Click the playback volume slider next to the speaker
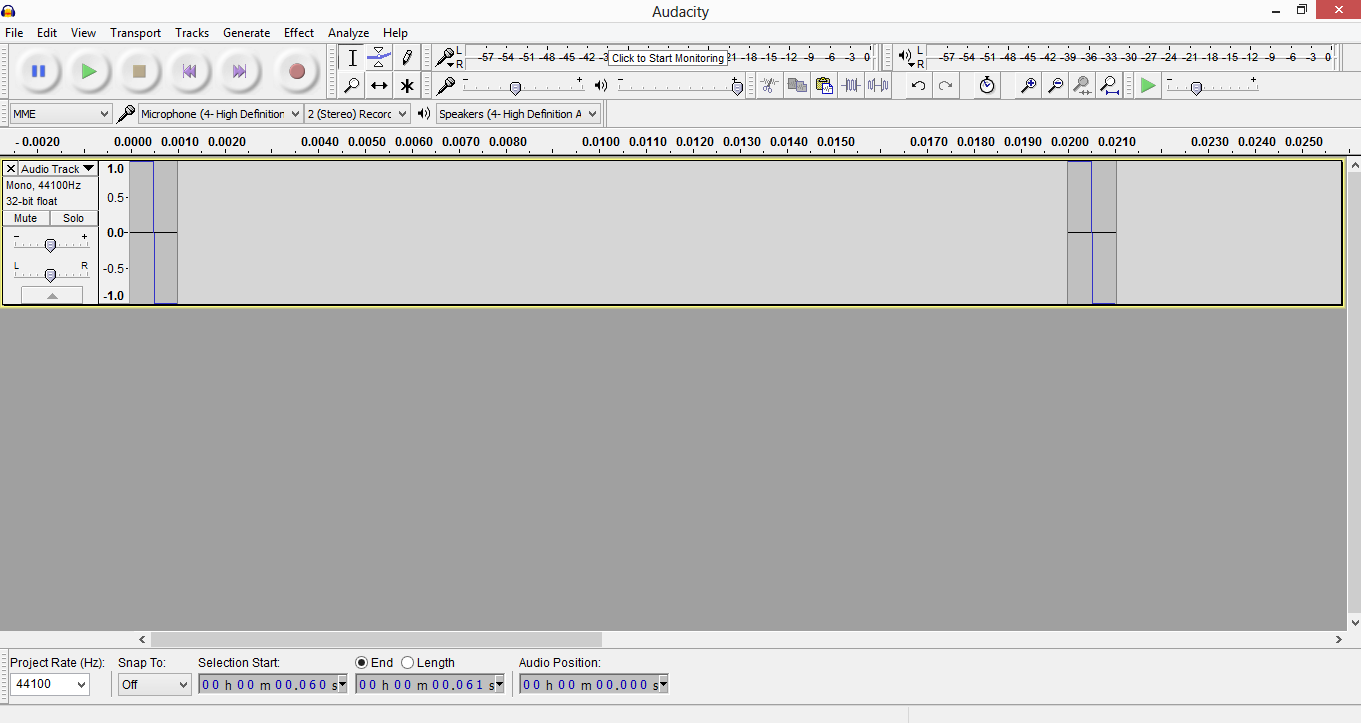The image size is (1361, 723). pyautogui.click(x=680, y=86)
